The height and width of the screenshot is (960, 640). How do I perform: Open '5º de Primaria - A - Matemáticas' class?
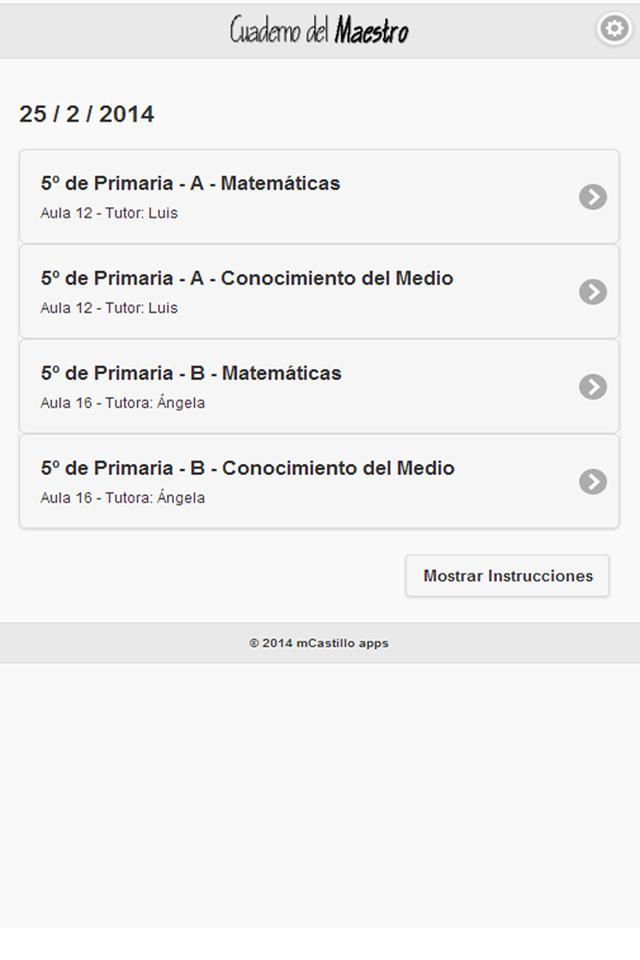pos(190,184)
